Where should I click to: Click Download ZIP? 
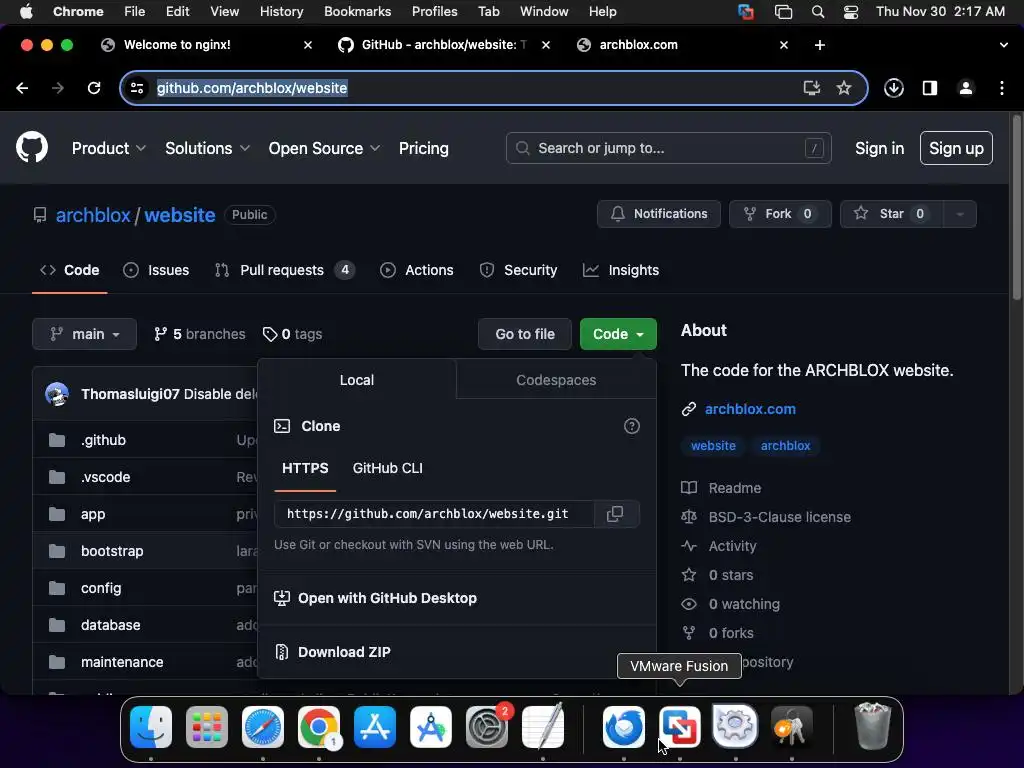pos(333,652)
